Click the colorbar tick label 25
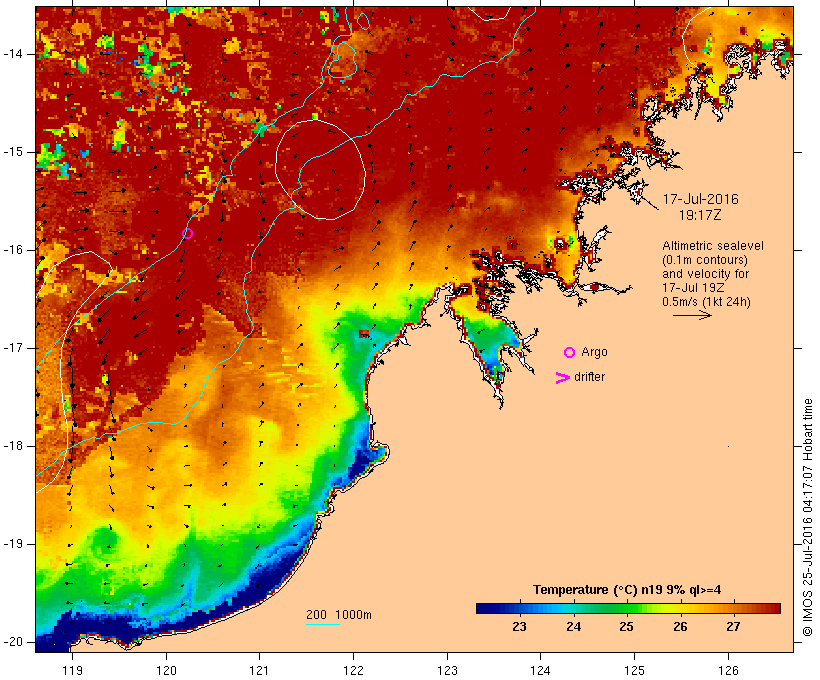This screenshot has height=680, width=820. tap(627, 627)
